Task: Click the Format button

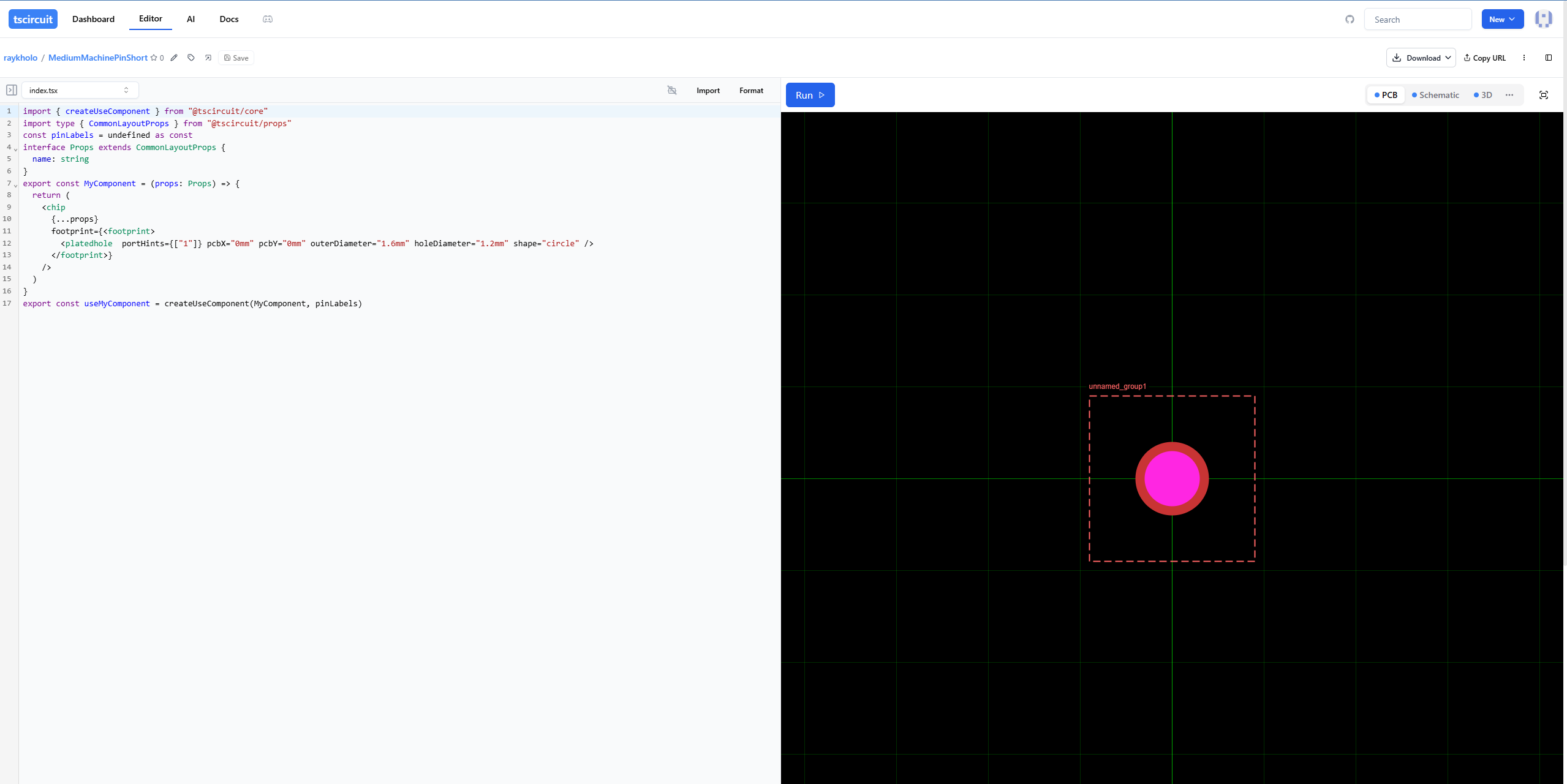Action: pos(751,90)
